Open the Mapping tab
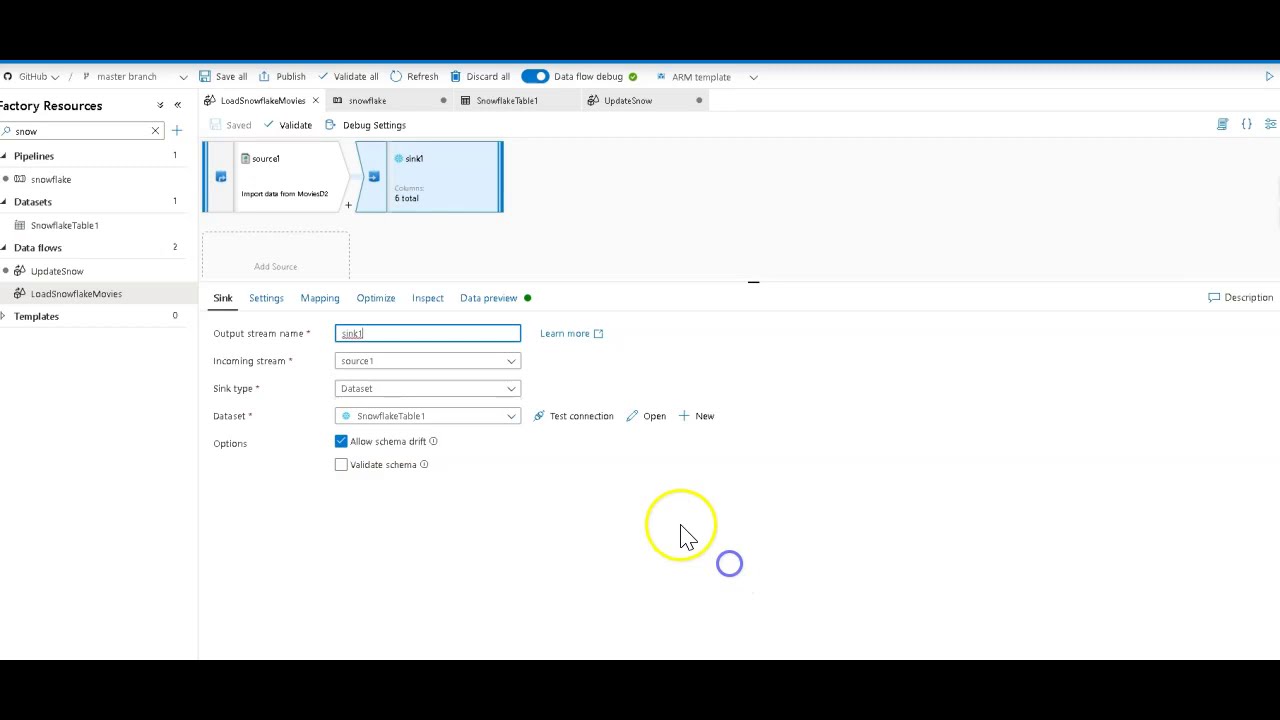 [x=320, y=298]
